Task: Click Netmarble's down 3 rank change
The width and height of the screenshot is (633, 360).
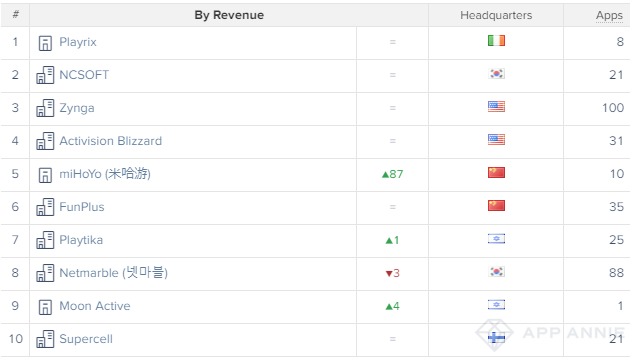Action: pos(392,273)
